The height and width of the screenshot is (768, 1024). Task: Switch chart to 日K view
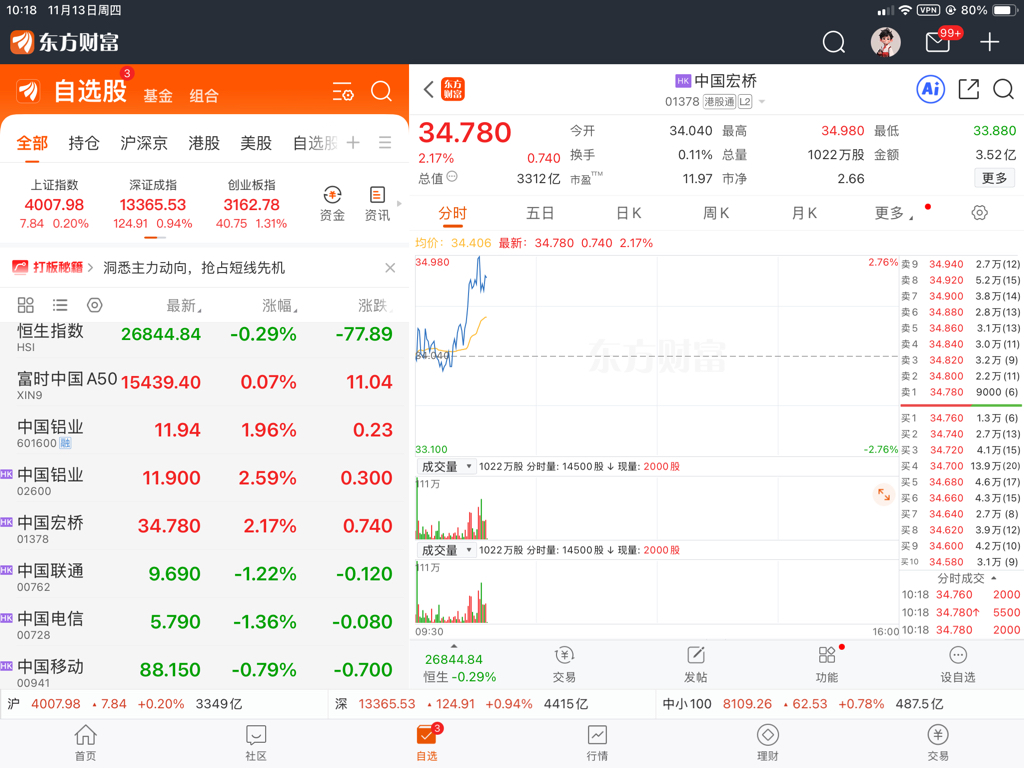click(x=628, y=213)
